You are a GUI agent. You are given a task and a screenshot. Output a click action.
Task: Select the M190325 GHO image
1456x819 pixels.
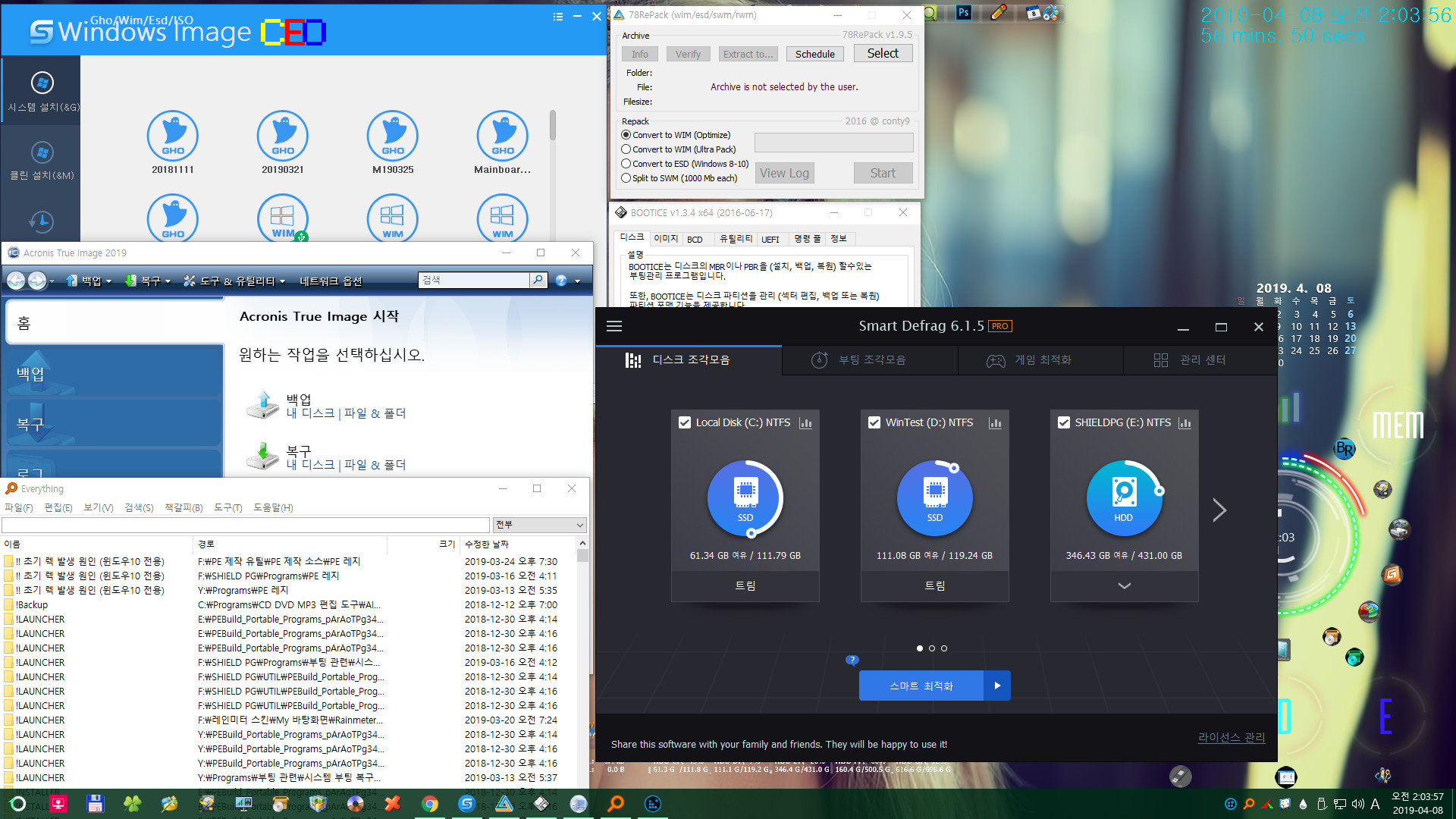pyautogui.click(x=393, y=136)
